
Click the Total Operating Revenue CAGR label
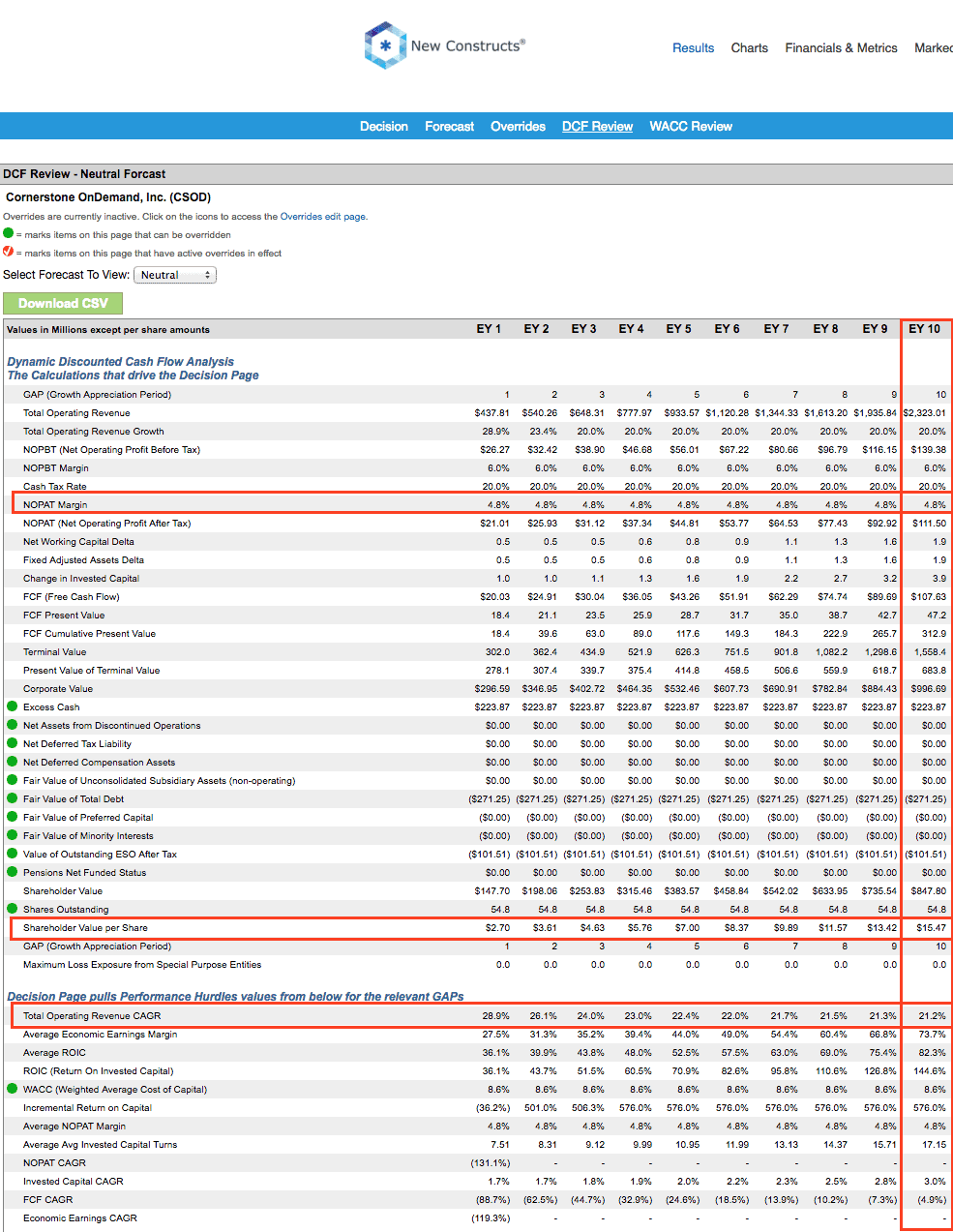(92, 1015)
